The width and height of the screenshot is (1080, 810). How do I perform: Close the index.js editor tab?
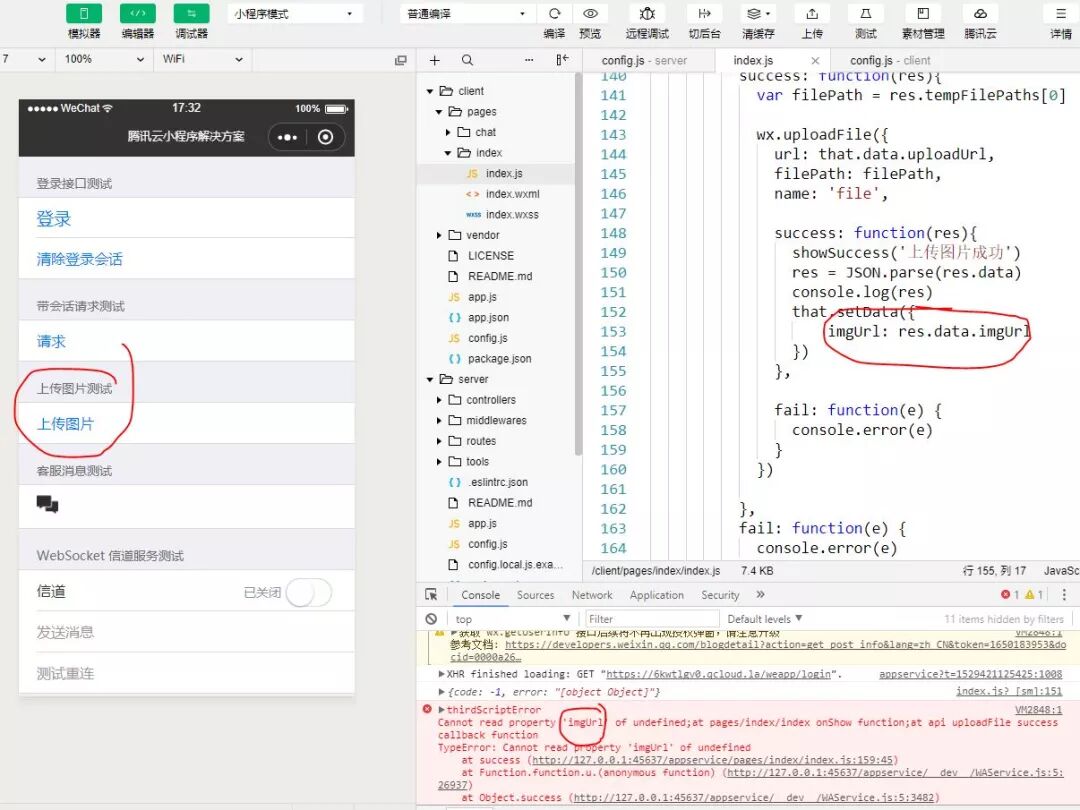tap(816, 61)
